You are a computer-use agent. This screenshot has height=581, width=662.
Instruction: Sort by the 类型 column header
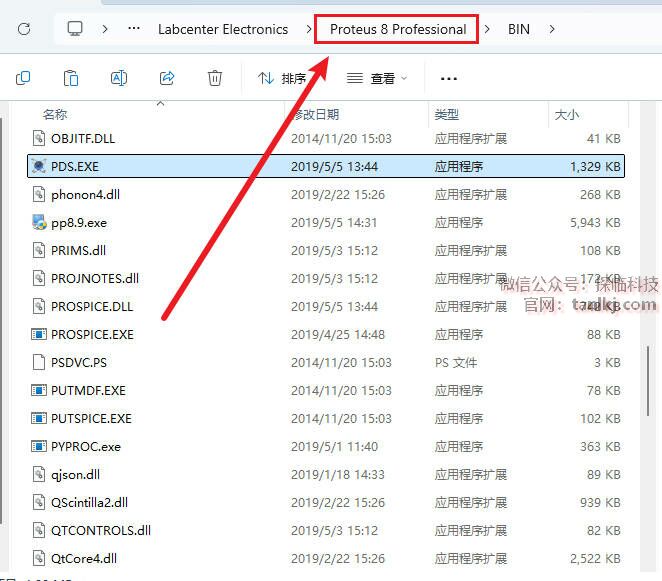click(x=447, y=114)
